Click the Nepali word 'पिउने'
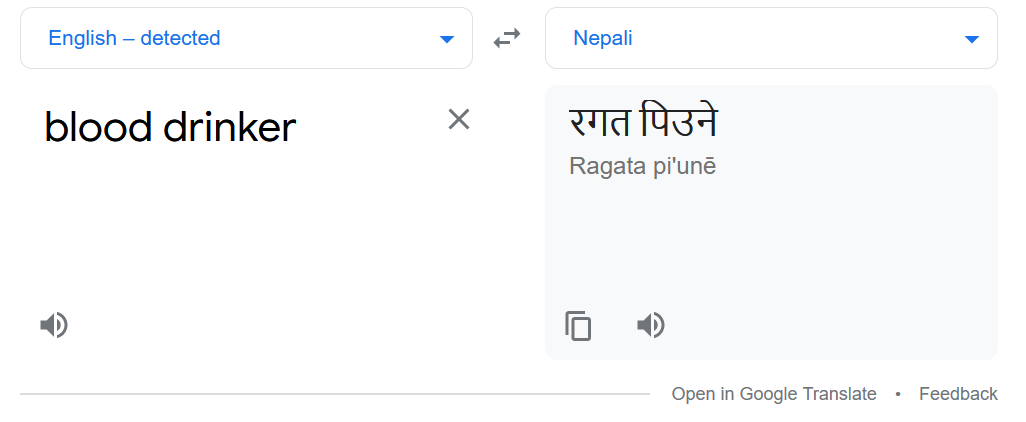 pos(679,123)
